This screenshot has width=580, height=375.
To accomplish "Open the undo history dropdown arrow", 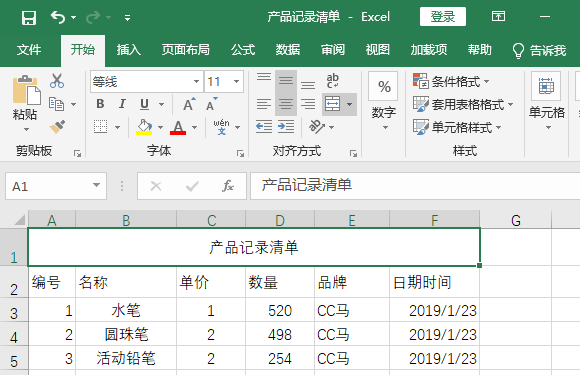I will 73,17.
